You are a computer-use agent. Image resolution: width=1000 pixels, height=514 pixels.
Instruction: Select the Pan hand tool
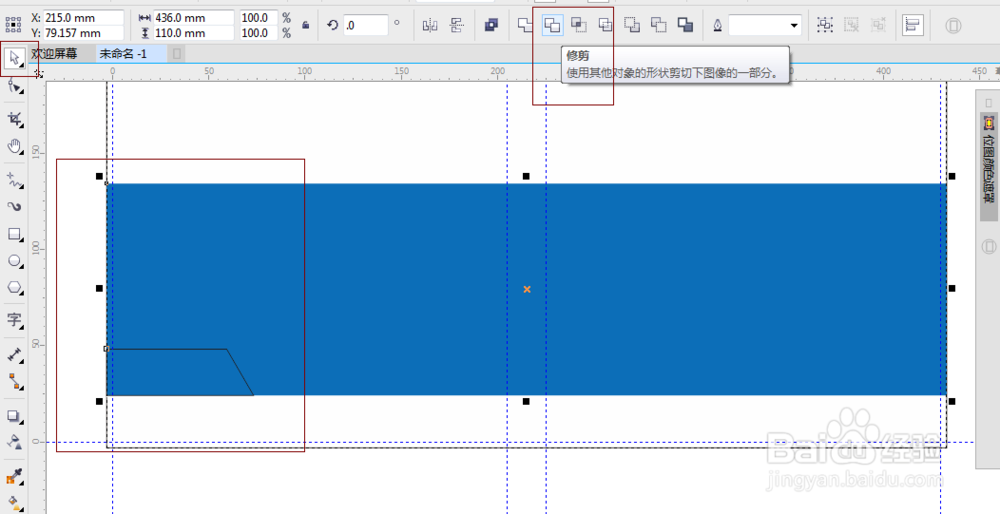click(14, 147)
